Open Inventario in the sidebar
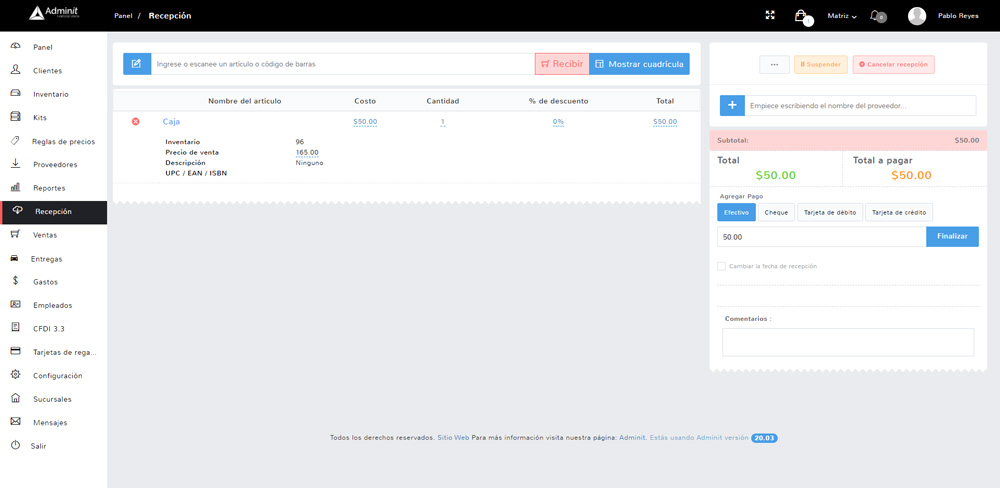The height and width of the screenshot is (488, 1000). (x=50, y=94)
